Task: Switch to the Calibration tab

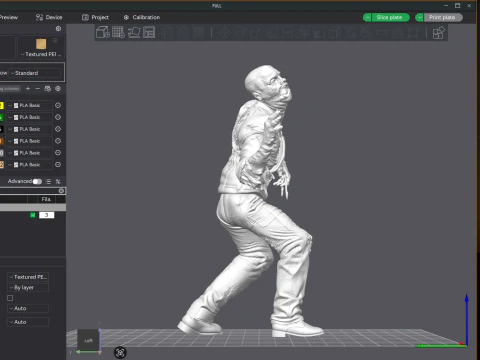Action: click(x=142, y=17)
